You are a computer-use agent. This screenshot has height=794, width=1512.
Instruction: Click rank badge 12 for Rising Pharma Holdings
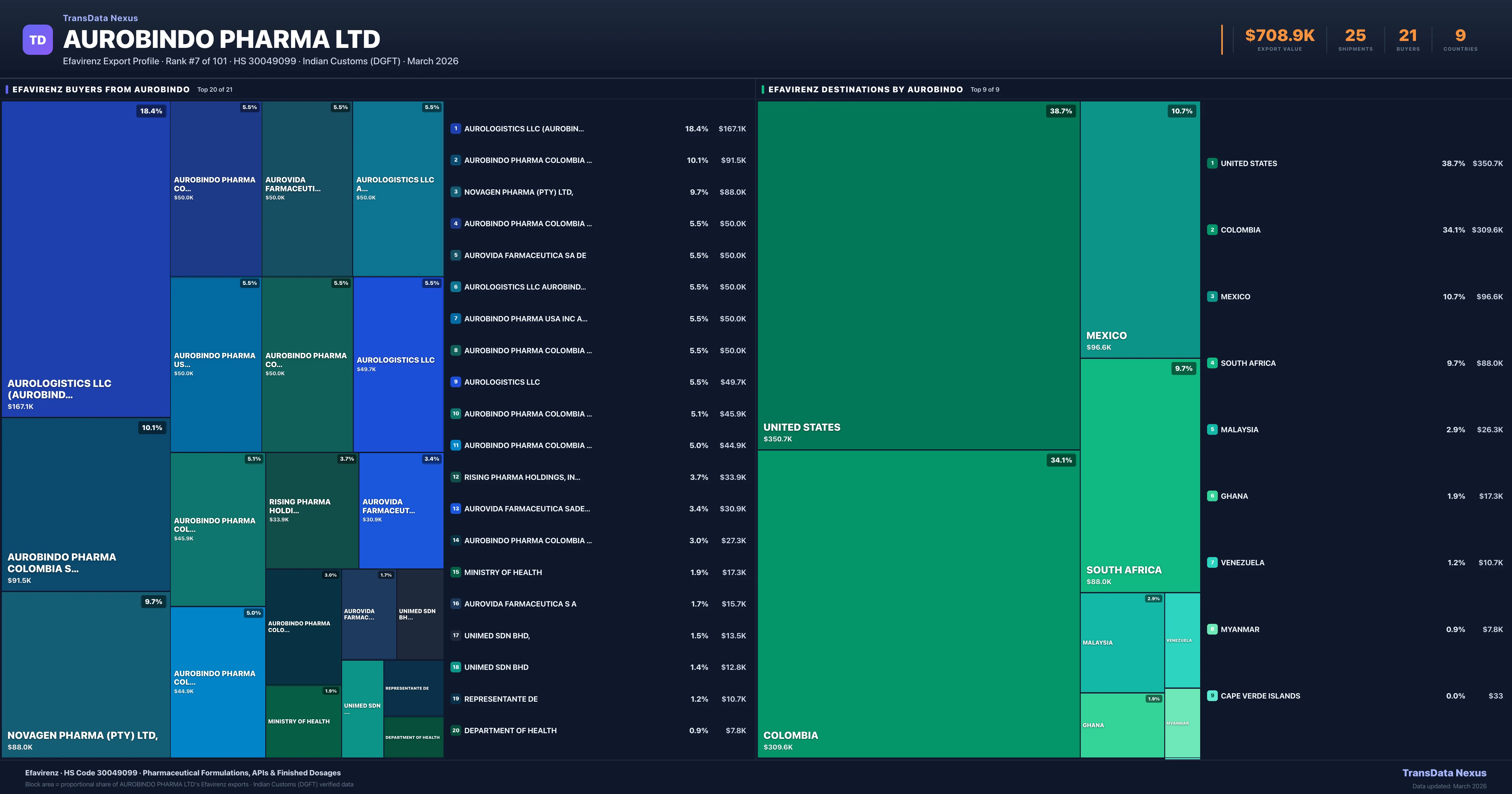[x=455, y=477]
